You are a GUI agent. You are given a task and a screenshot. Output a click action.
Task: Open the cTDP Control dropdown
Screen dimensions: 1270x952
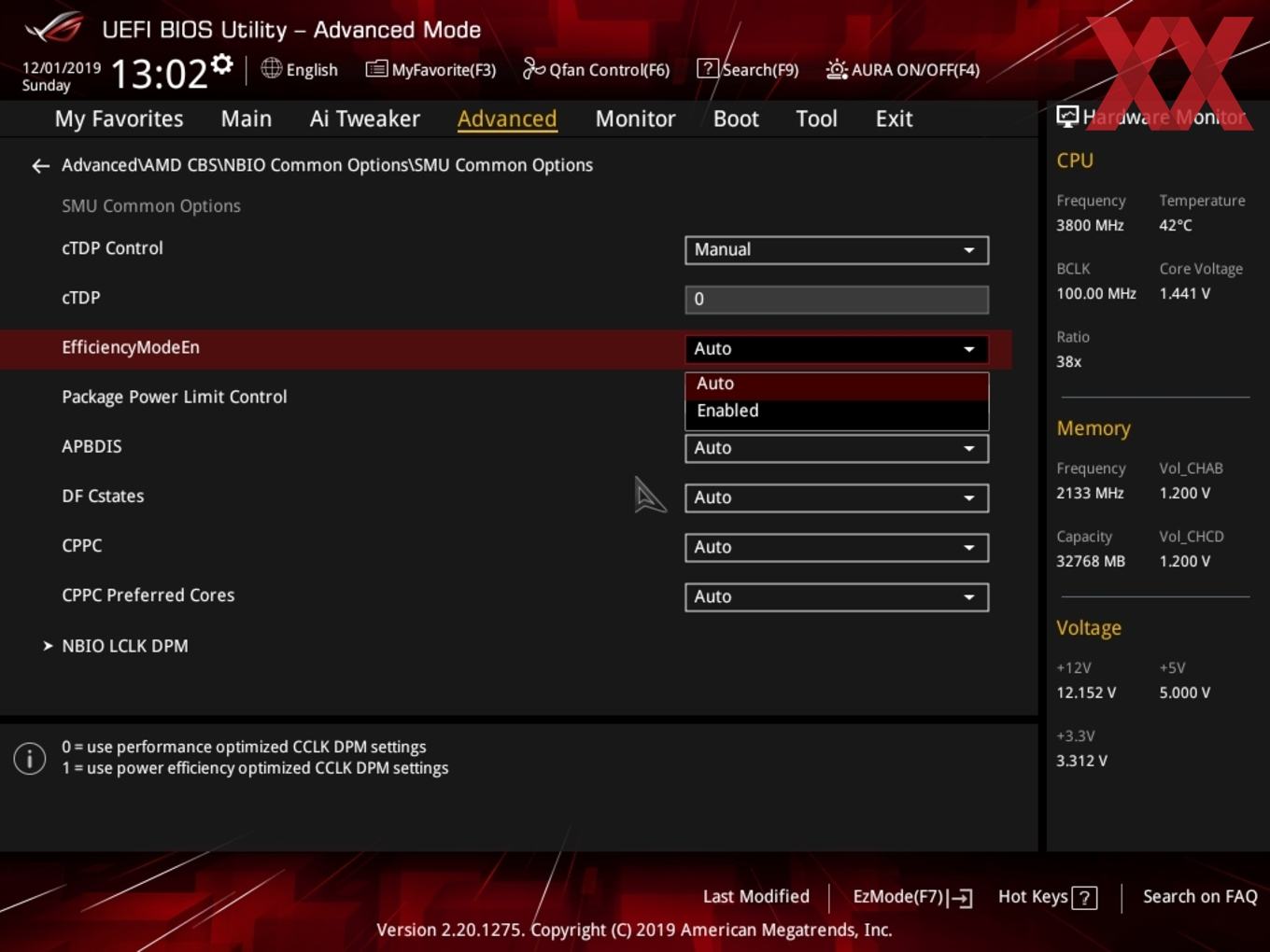point(837,250)
